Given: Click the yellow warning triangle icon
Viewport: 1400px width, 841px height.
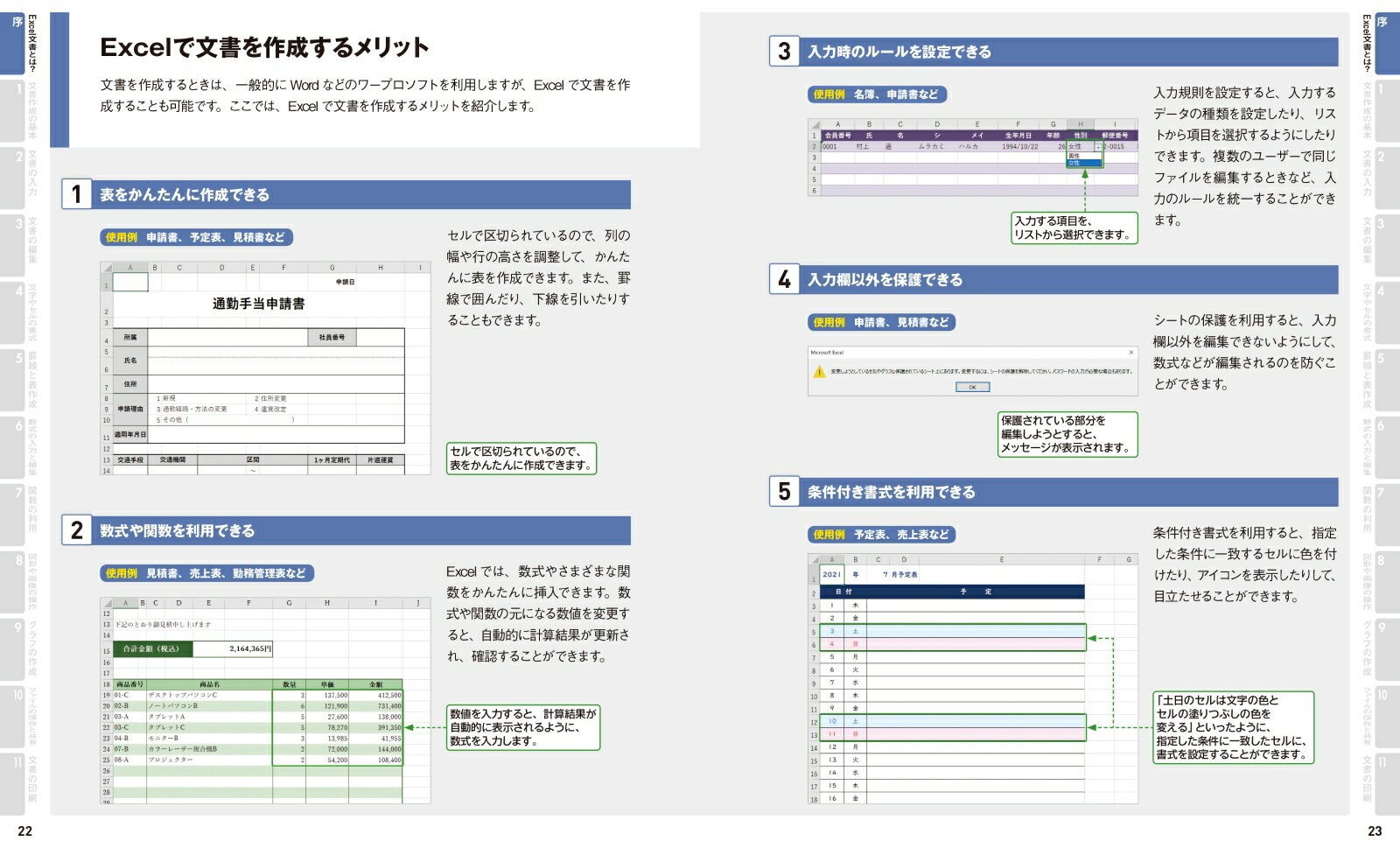Looking at the screenshot, I should (x=820, y=372).
